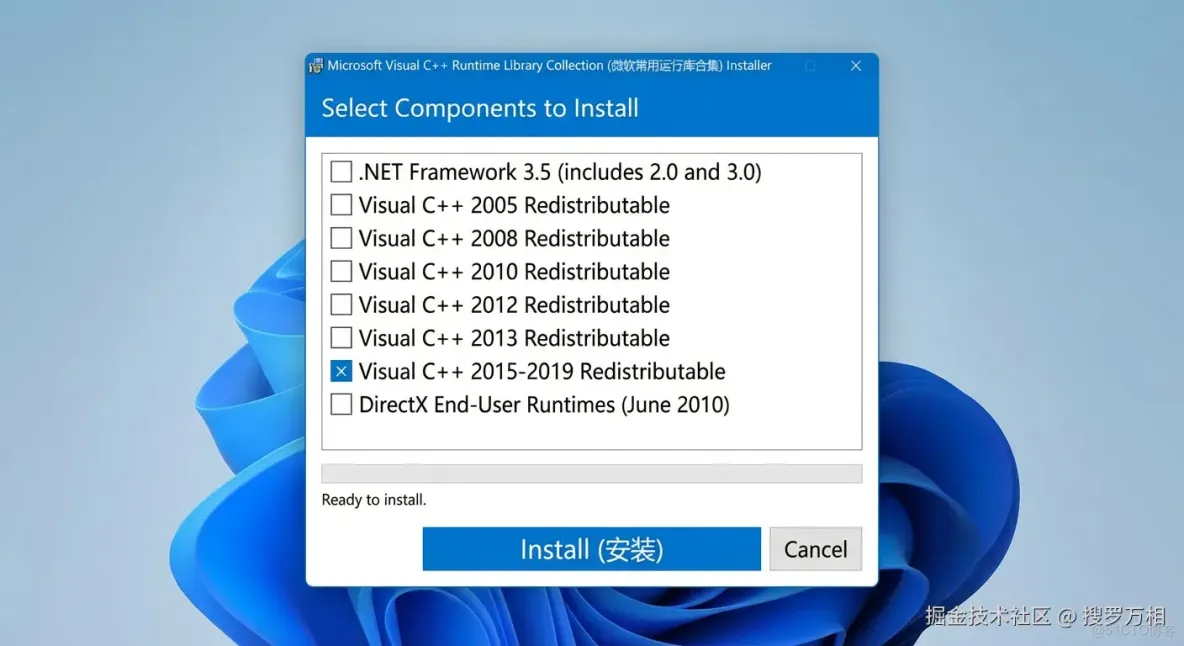Click the 'Ready to install.' status text

click(373, 500)
